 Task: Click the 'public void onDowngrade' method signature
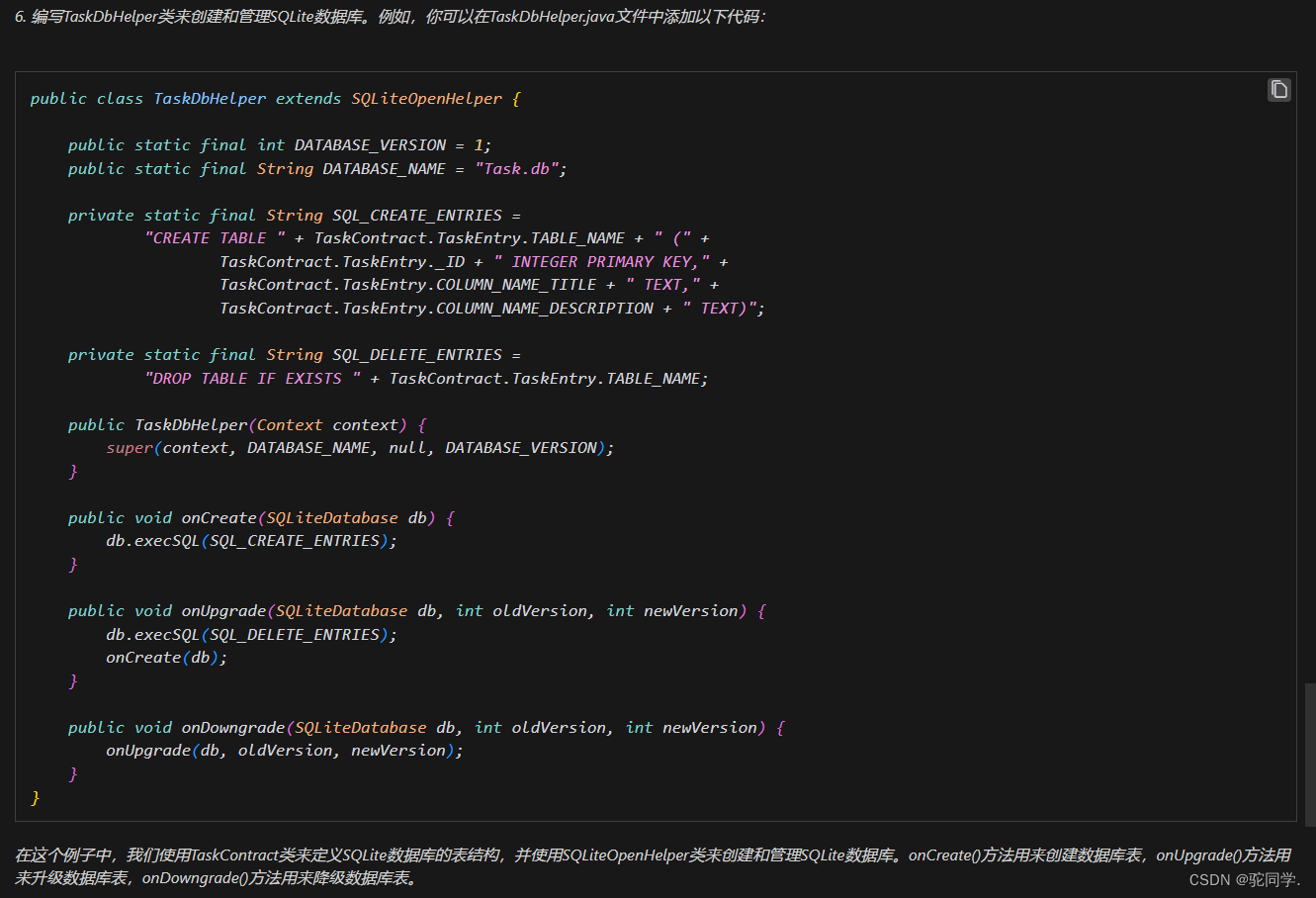tap(426, 728)
